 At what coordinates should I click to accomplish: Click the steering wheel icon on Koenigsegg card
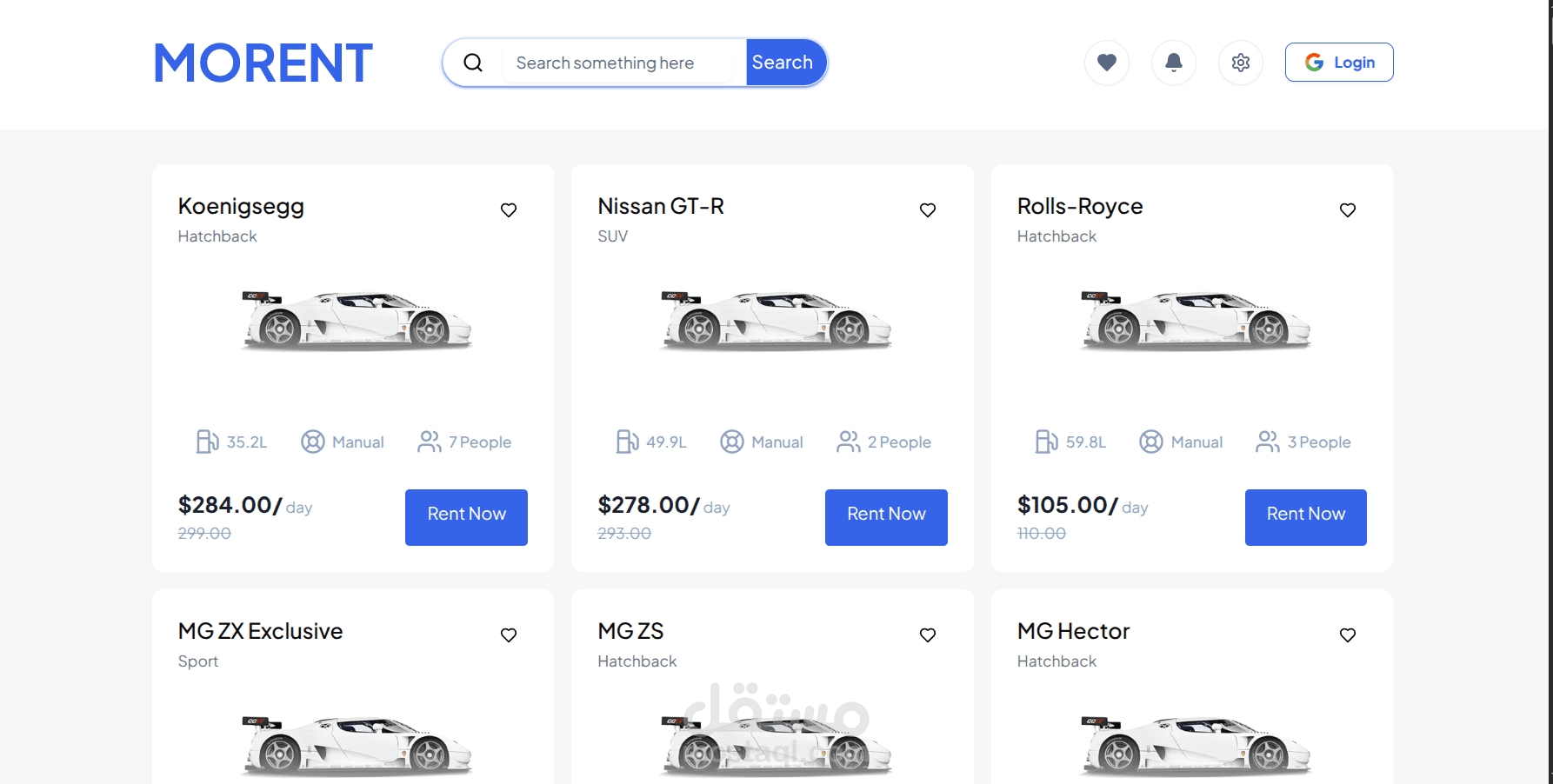(313, 442)
